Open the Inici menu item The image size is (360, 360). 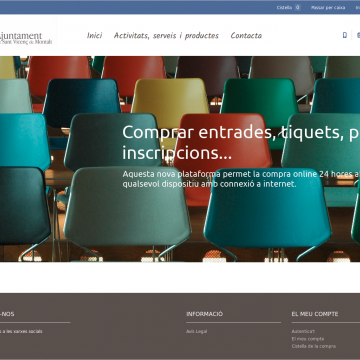click(94, 35)
